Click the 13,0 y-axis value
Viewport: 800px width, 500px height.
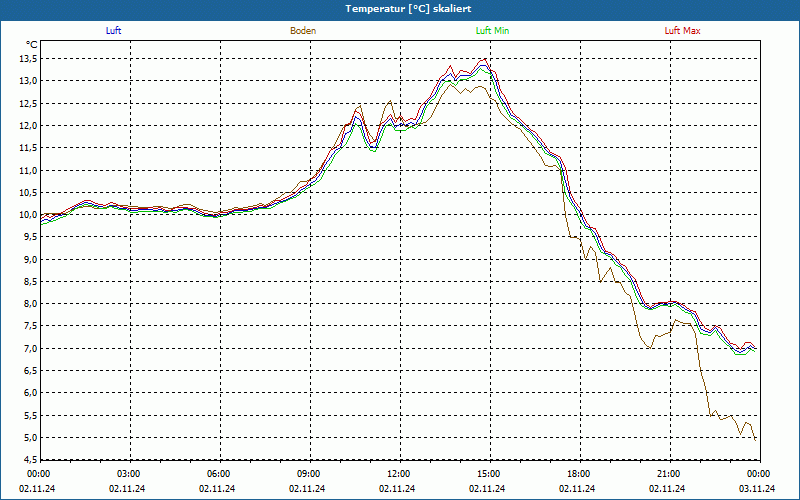point(28,81)
